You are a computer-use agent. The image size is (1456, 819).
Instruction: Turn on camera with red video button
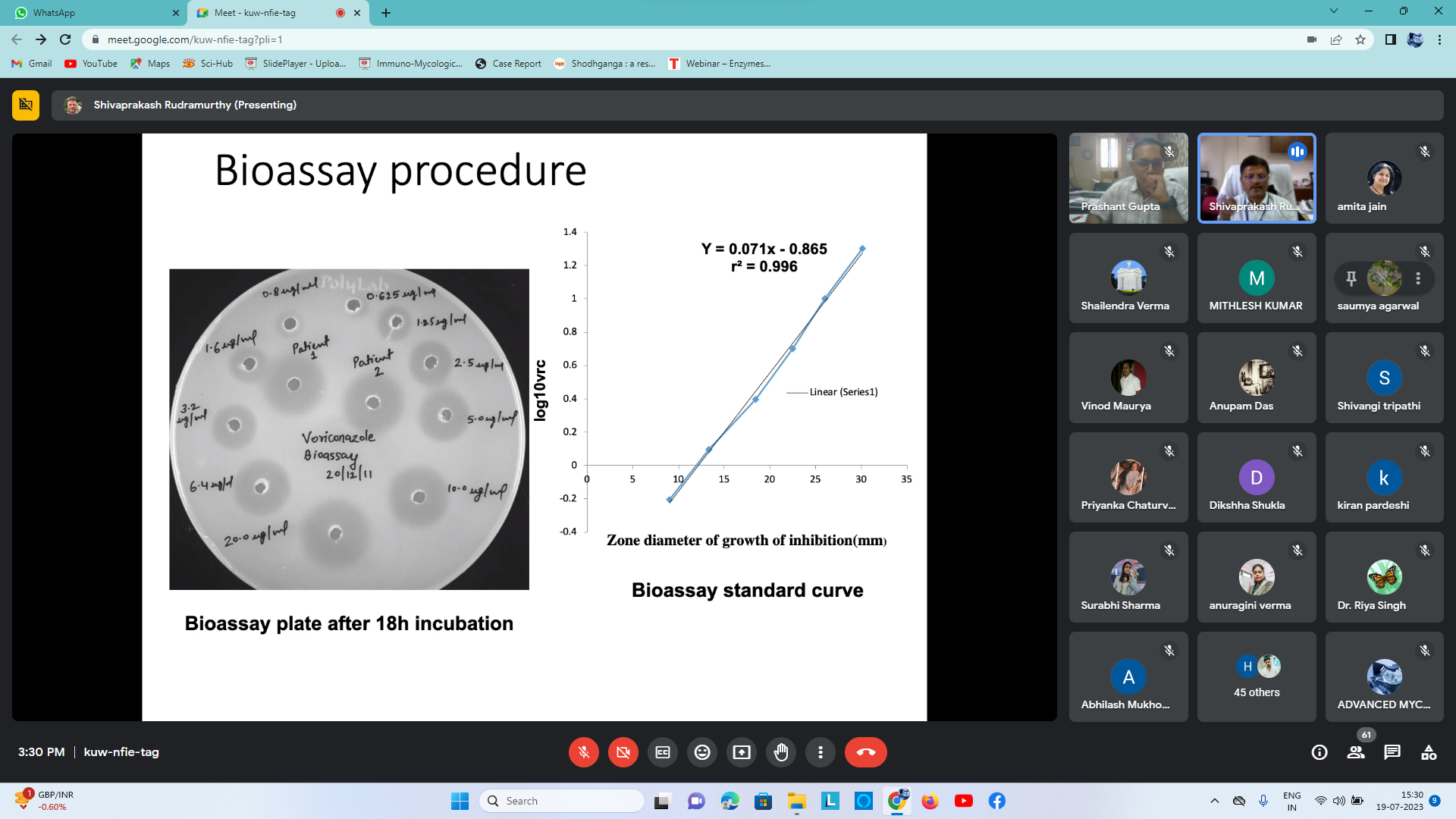click(623, 752)
